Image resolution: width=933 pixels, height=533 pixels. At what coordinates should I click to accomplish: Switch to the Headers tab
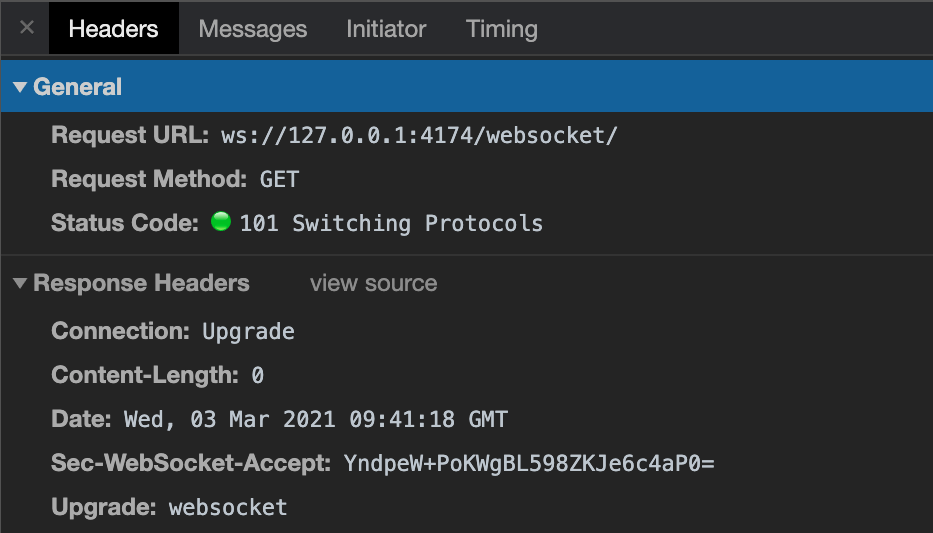113,29
